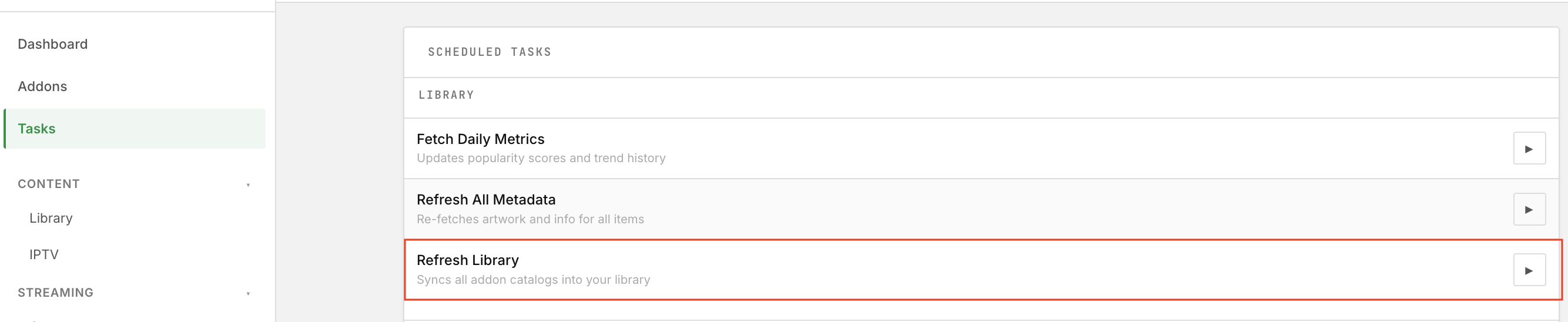Select the Refresh All Metadata title
Screen dimensions: 1568x322
485,200
